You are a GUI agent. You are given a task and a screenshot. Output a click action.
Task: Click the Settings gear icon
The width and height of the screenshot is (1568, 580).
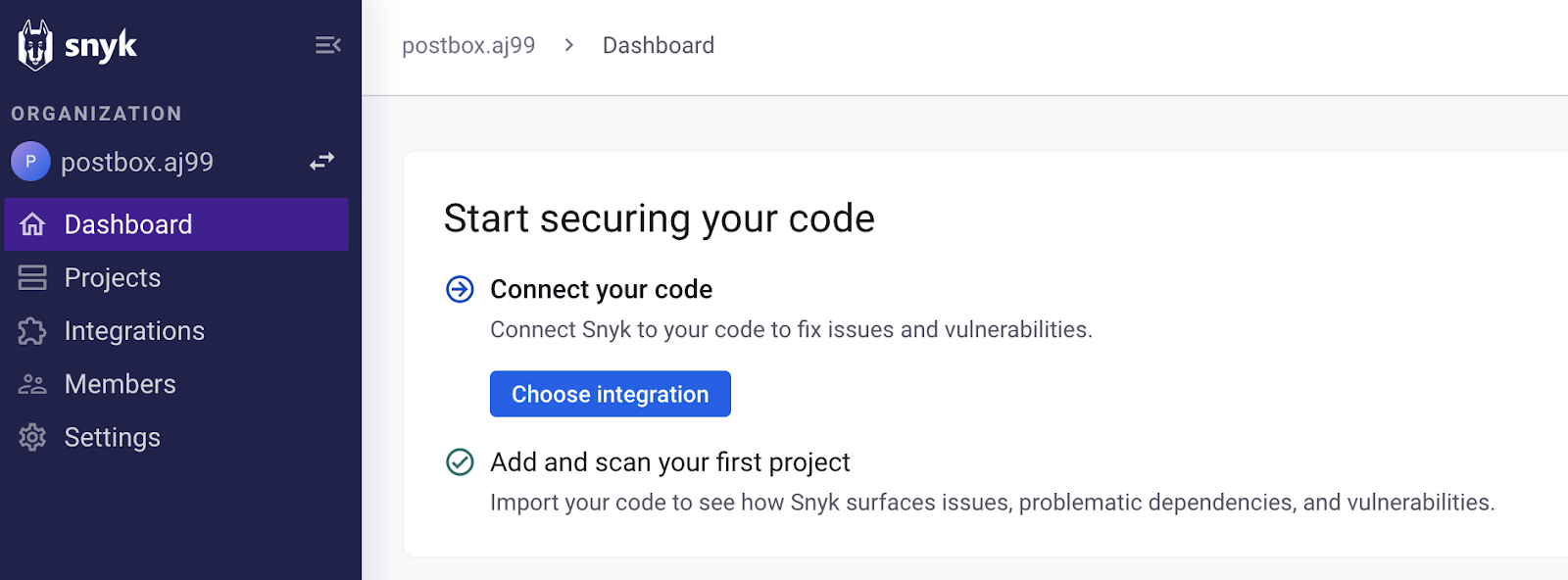(x=32, y=437)
